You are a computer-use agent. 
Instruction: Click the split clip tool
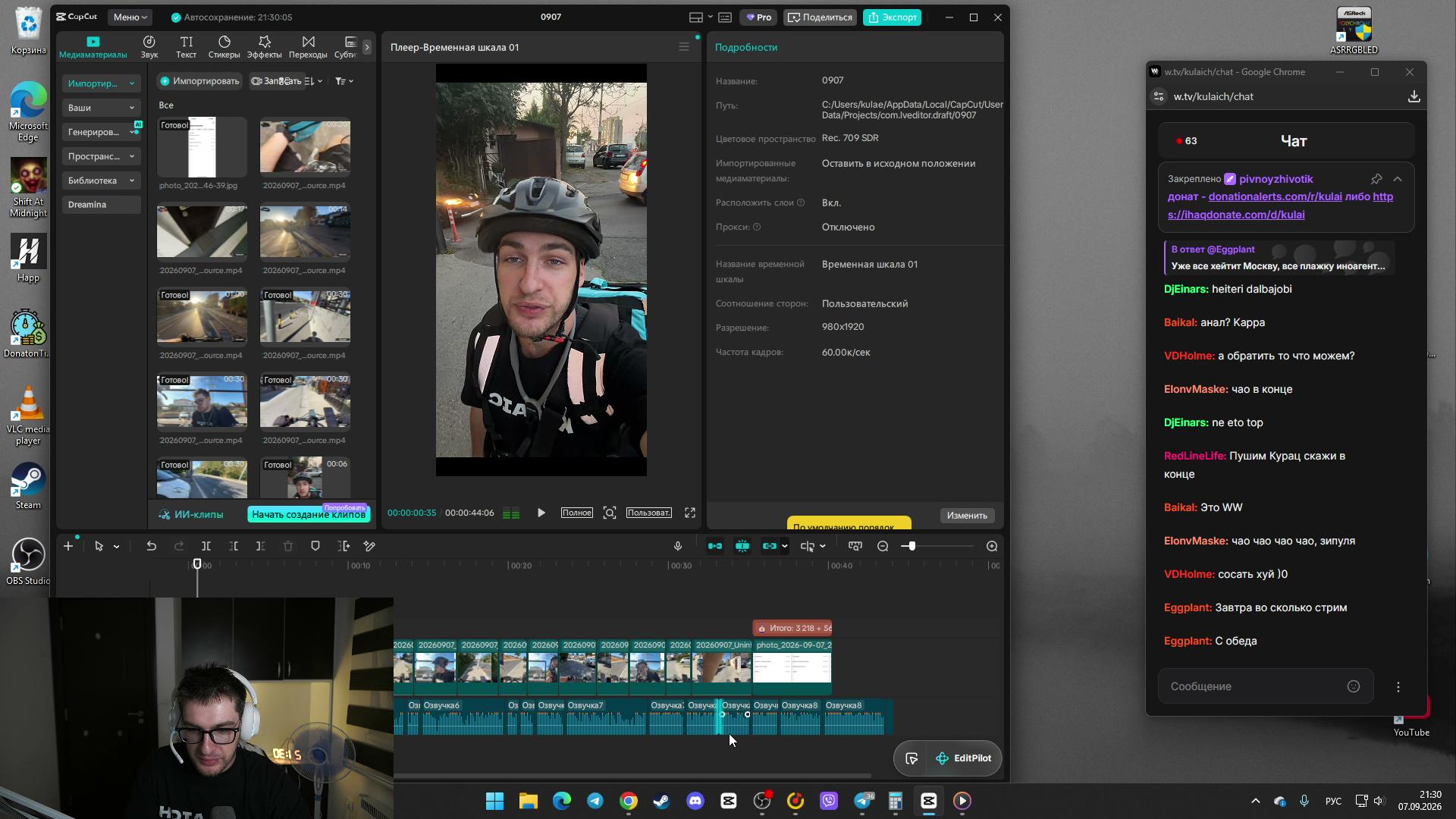tap(206, 546)
